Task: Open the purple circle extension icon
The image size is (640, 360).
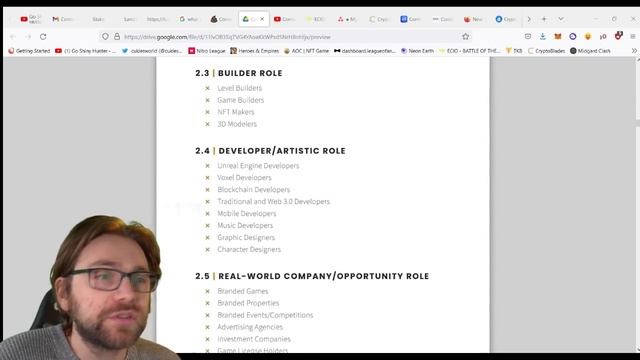Action: pyautogui.click(x=573, y=36)
